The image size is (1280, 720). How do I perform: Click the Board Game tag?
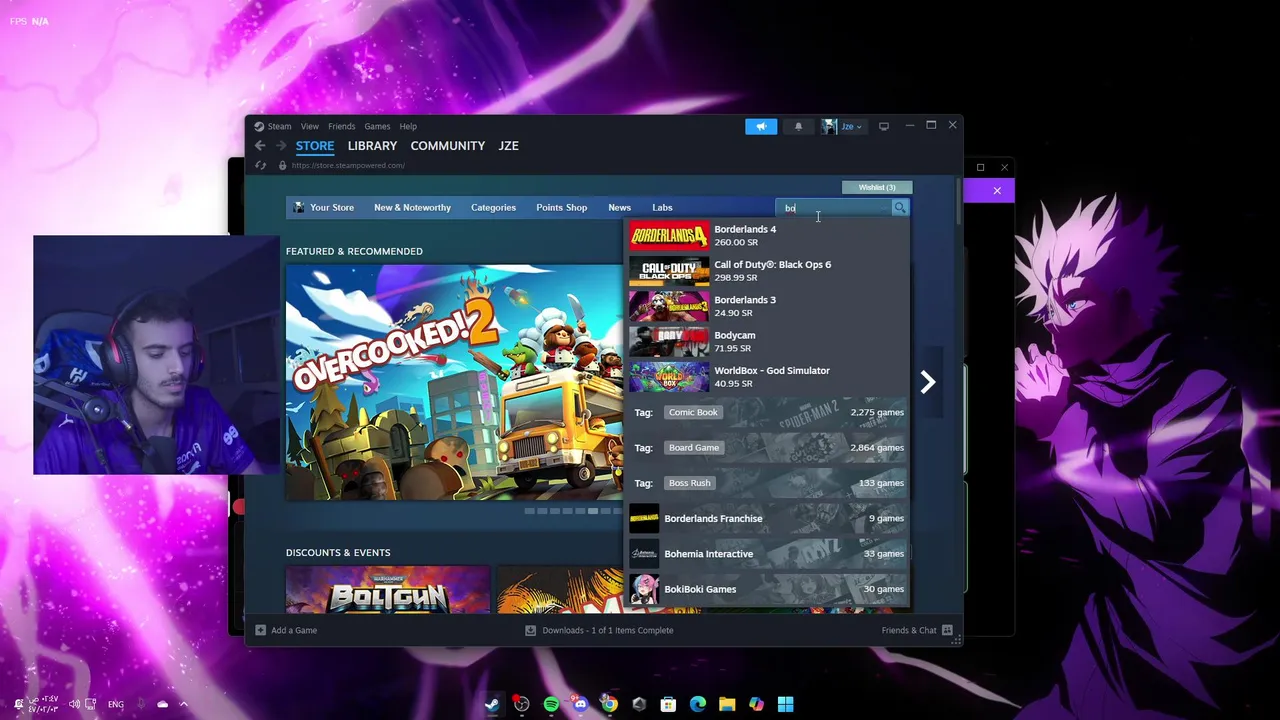pos(694,448)
